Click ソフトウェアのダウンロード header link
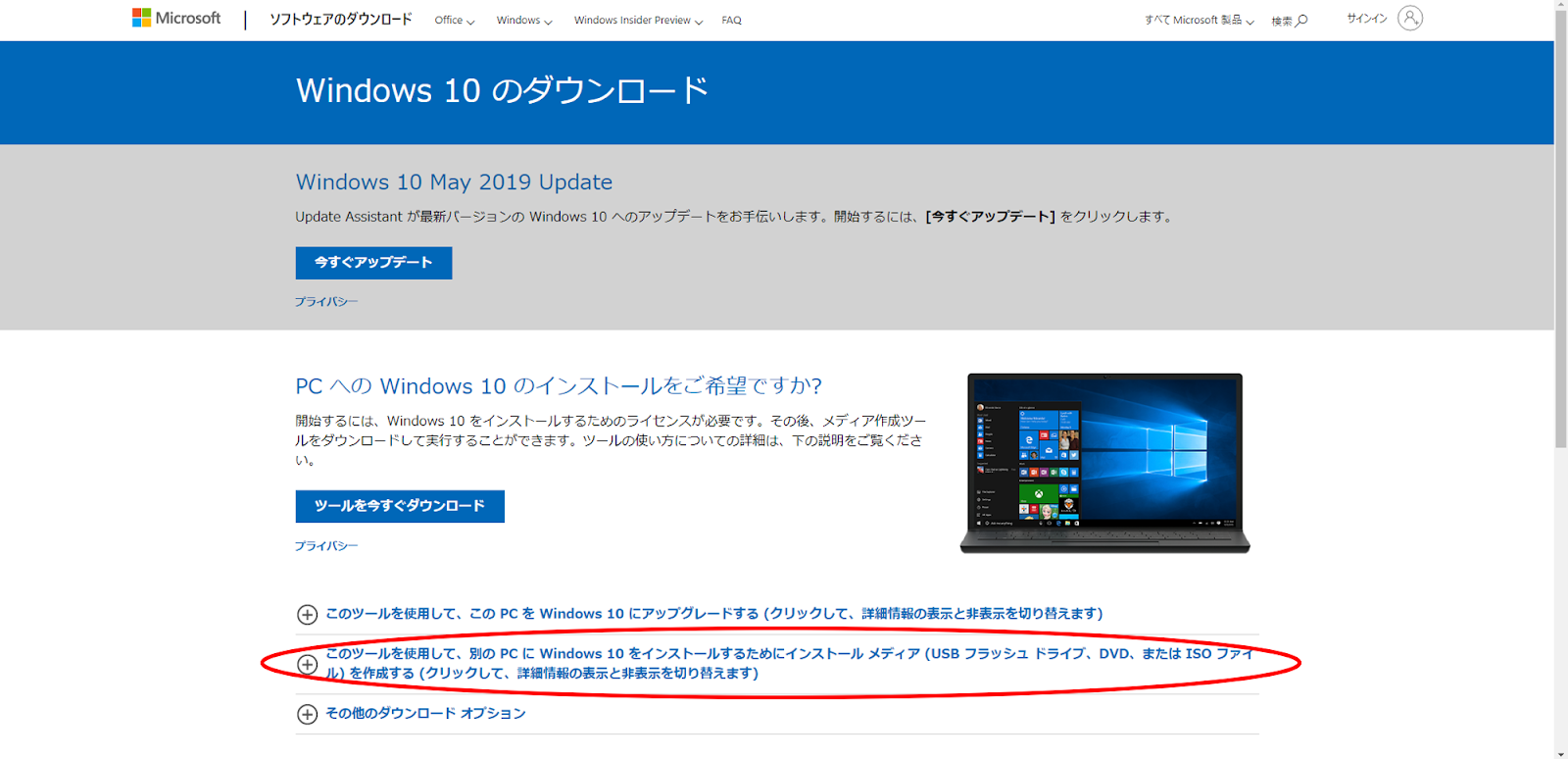 (341, 19)
